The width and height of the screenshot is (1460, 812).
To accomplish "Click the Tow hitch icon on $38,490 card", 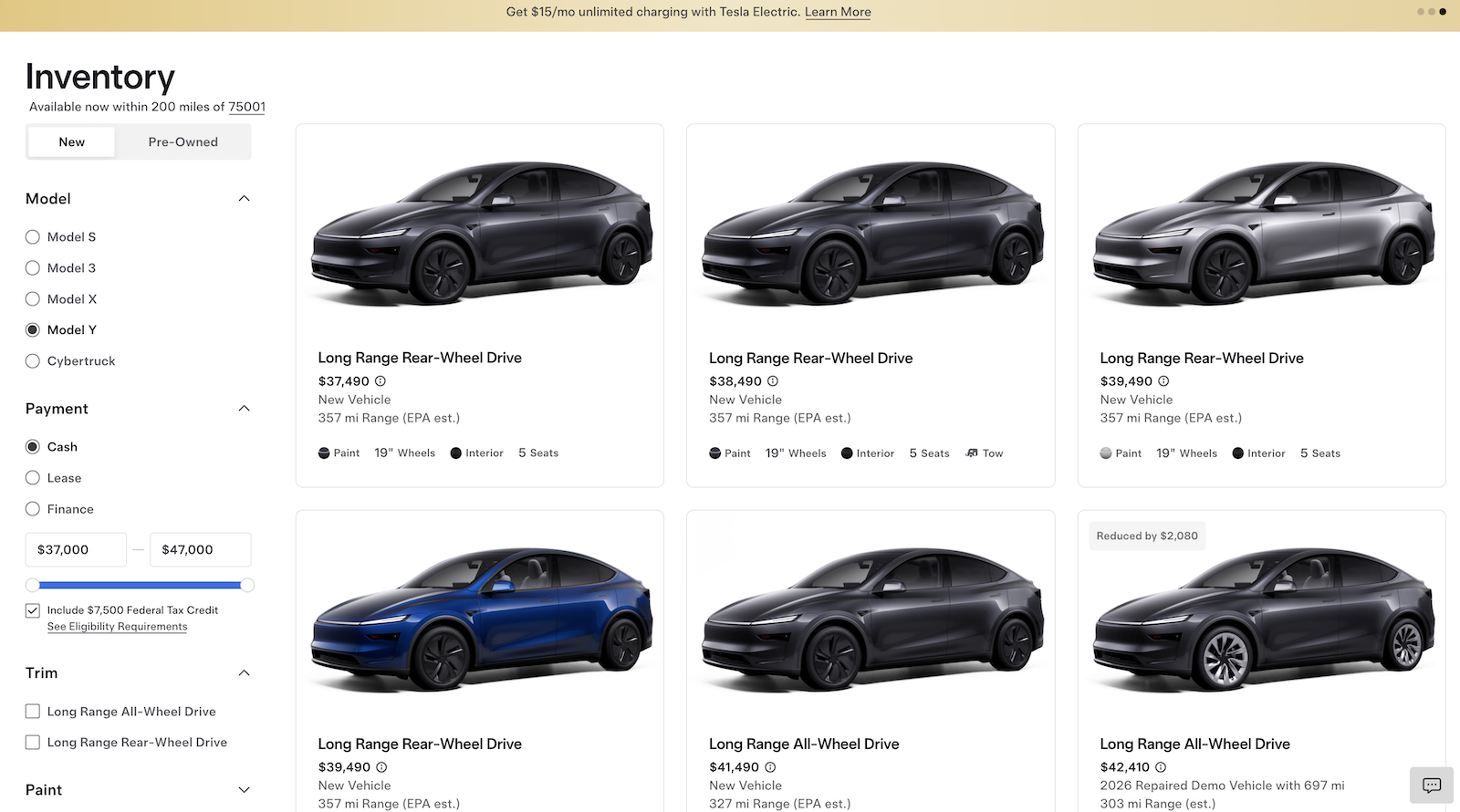I will 972,453.
